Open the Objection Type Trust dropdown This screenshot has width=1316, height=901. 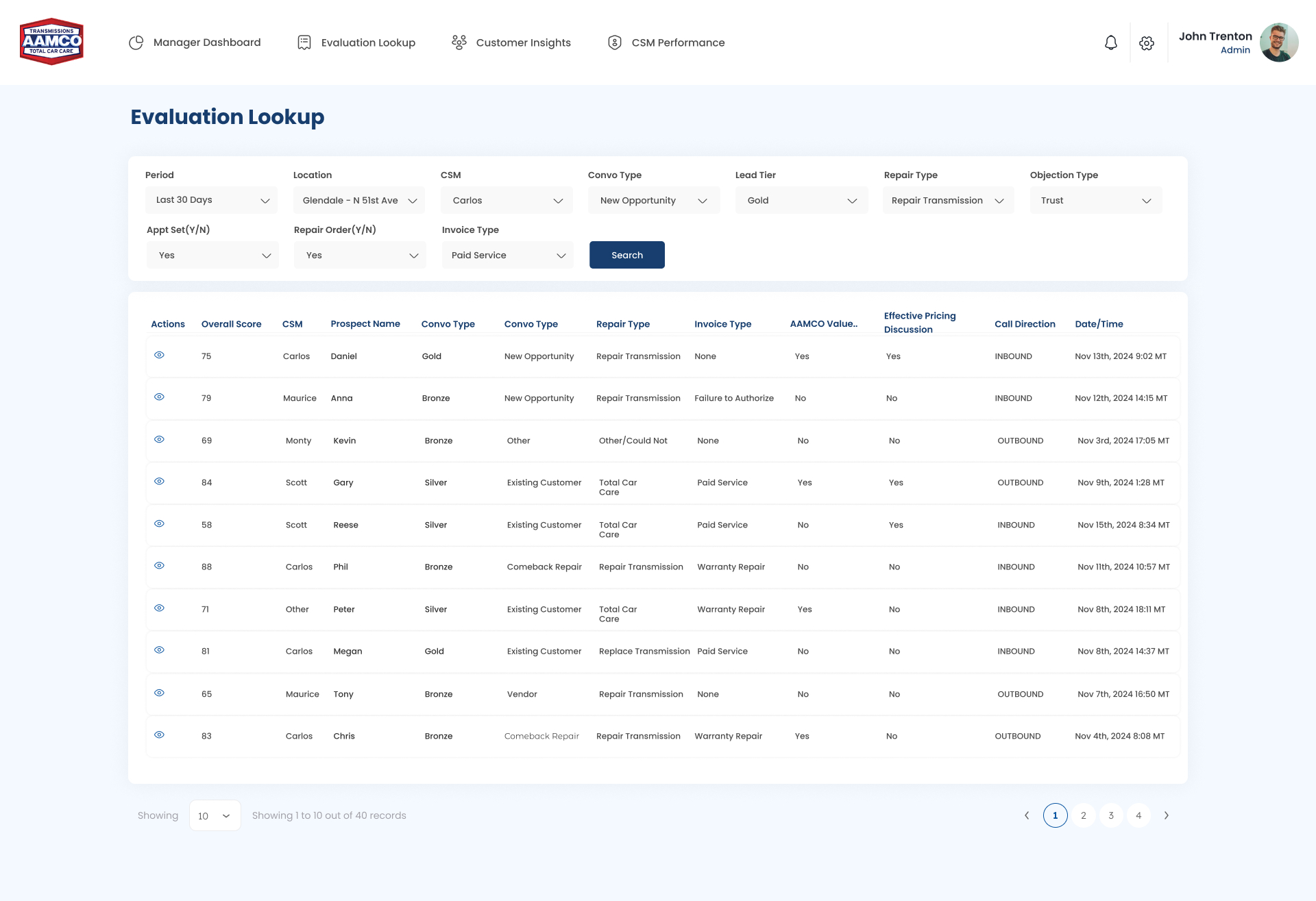coord(1095,200)
